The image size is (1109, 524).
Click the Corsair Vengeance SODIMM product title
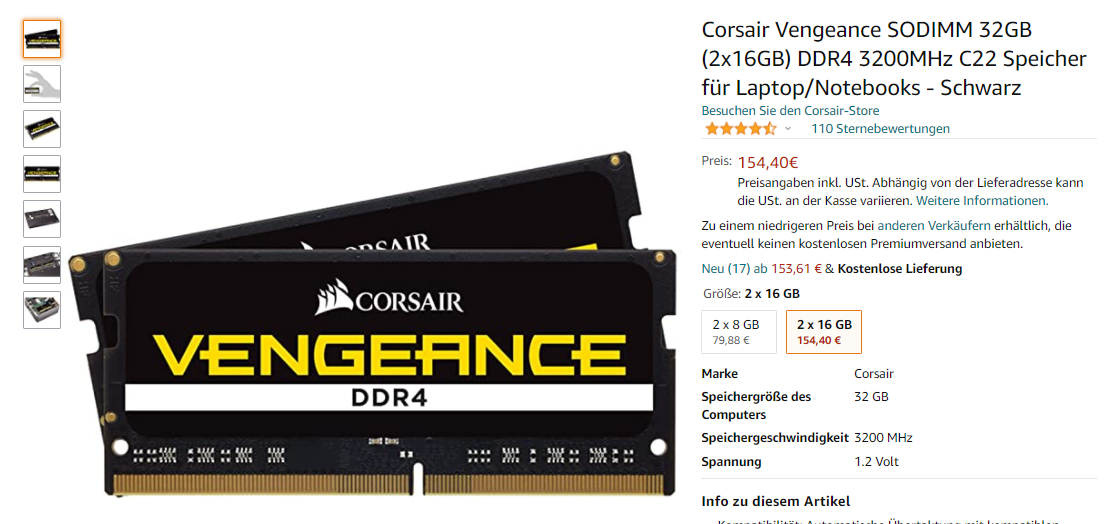893,59
